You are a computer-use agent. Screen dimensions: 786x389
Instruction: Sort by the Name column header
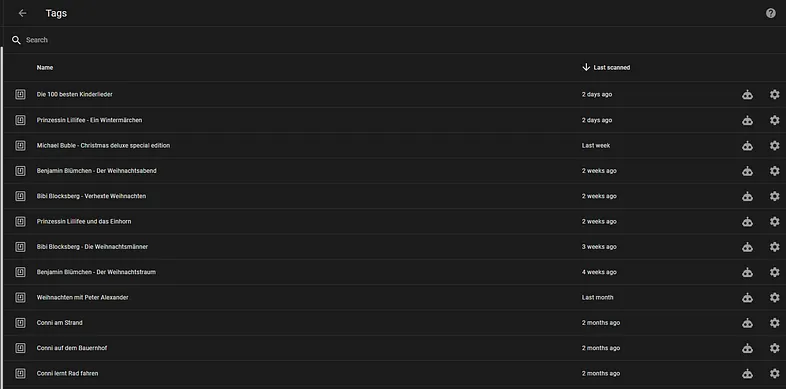(45, 67)
